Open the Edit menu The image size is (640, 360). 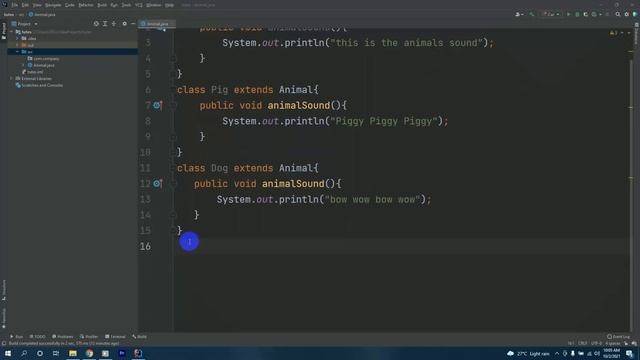[x=25, y=5]
